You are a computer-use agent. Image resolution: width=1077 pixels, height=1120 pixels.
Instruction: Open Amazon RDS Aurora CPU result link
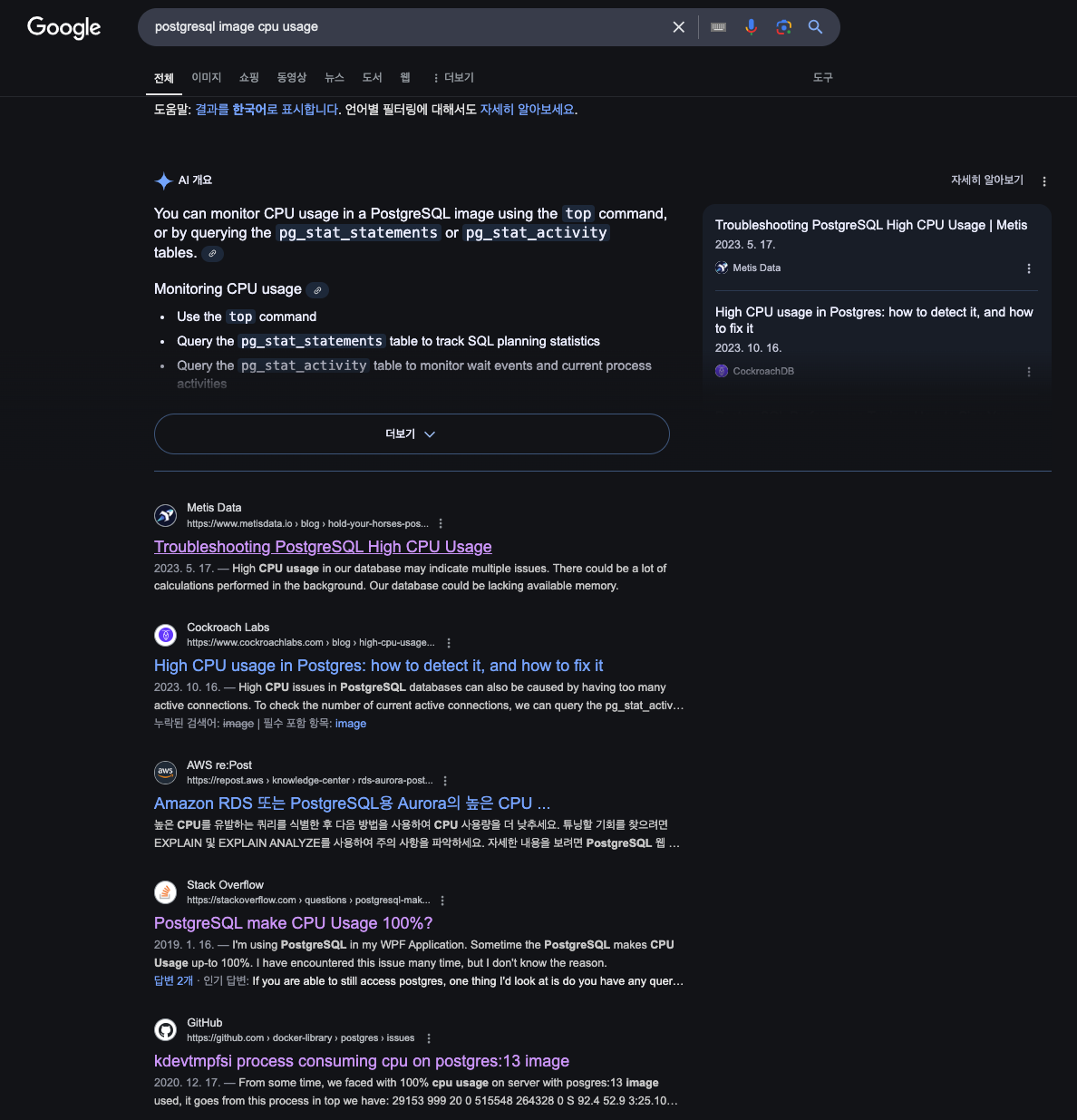[352, 803]
